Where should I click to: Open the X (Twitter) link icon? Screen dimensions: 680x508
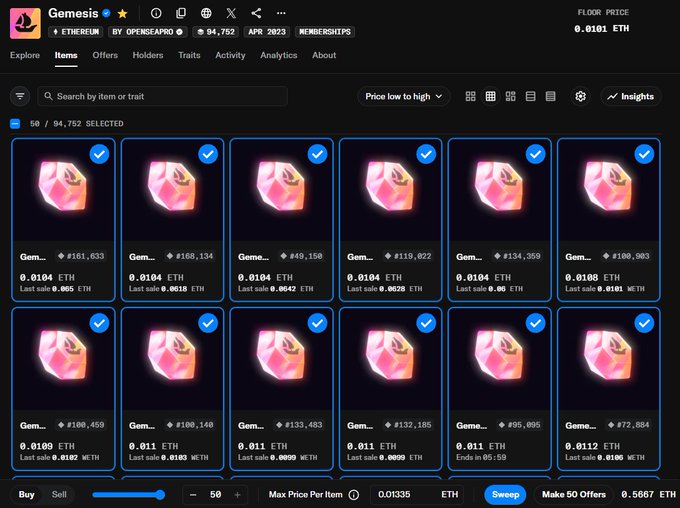click(x=231, y=13)
